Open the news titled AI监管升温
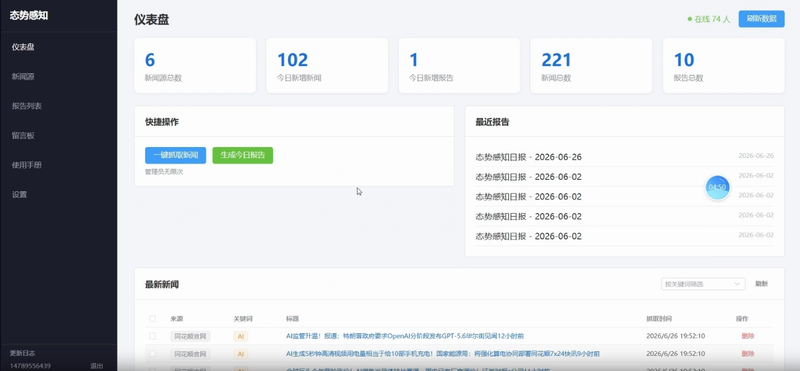This screenshot has width=800, height=371. [405, 336]
